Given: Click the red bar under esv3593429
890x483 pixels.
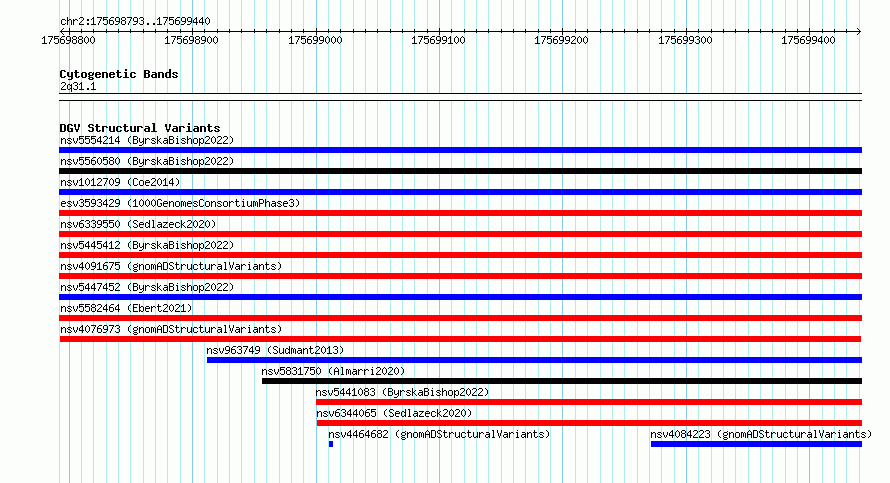Looking at the screenshot, I should coord(460,213).
